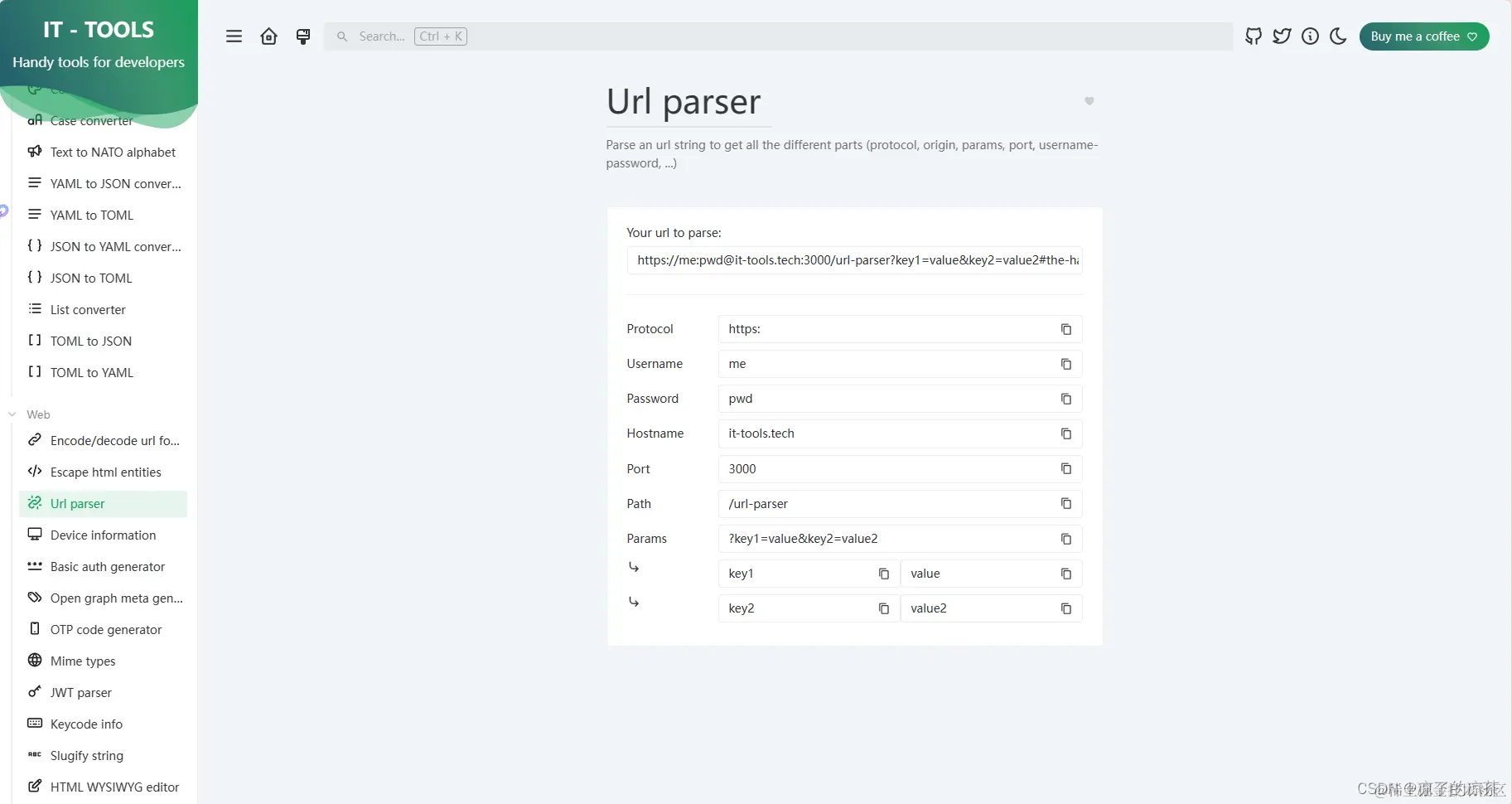Open Slugify string tool
The height and width of the screenshot is (804, 1512).
pyautogui.click(x=103, y=756)
